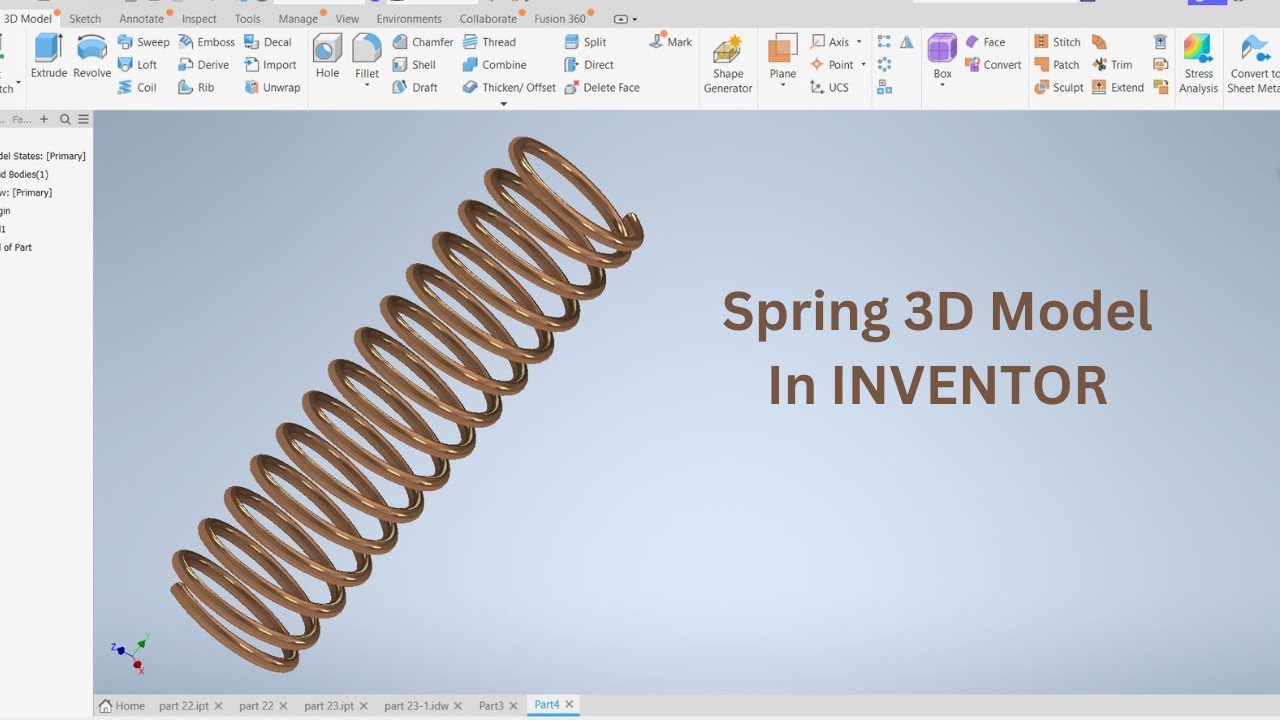Launch Stress Analysis
1280x720 pixels.
click(1198, 64)
